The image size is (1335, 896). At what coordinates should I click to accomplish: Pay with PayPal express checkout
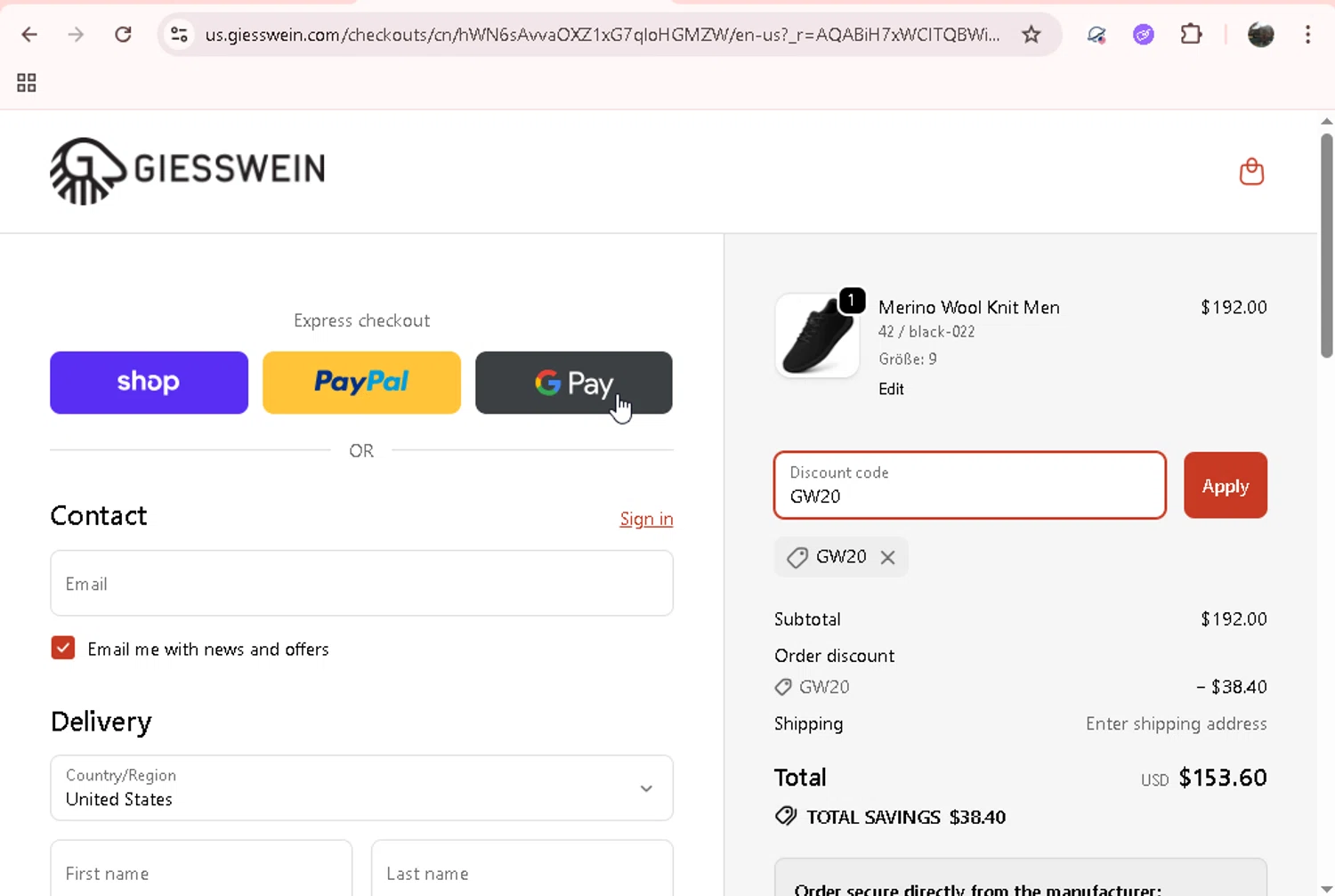[x=361, y=383]
